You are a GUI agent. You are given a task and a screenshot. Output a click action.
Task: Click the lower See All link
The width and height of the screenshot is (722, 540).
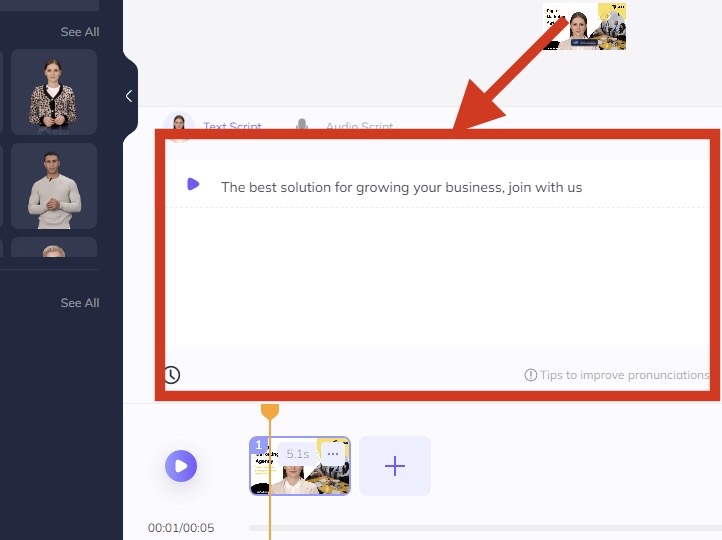pos(80,303)
